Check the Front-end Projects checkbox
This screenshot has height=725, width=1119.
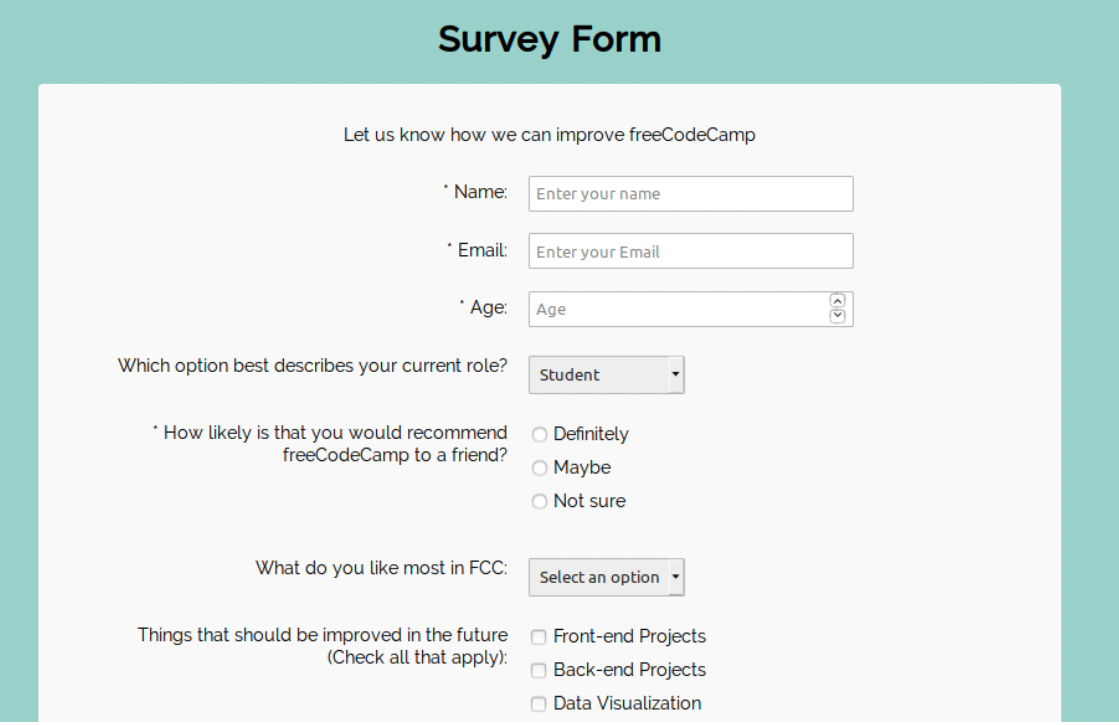(538, 636)
